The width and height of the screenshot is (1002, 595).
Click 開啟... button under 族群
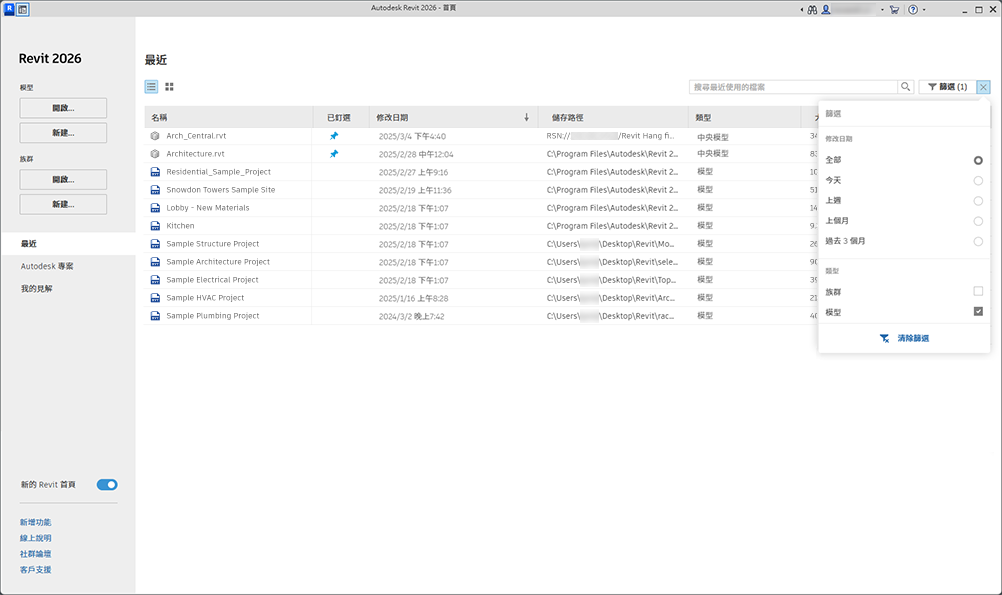click(63, 180)
